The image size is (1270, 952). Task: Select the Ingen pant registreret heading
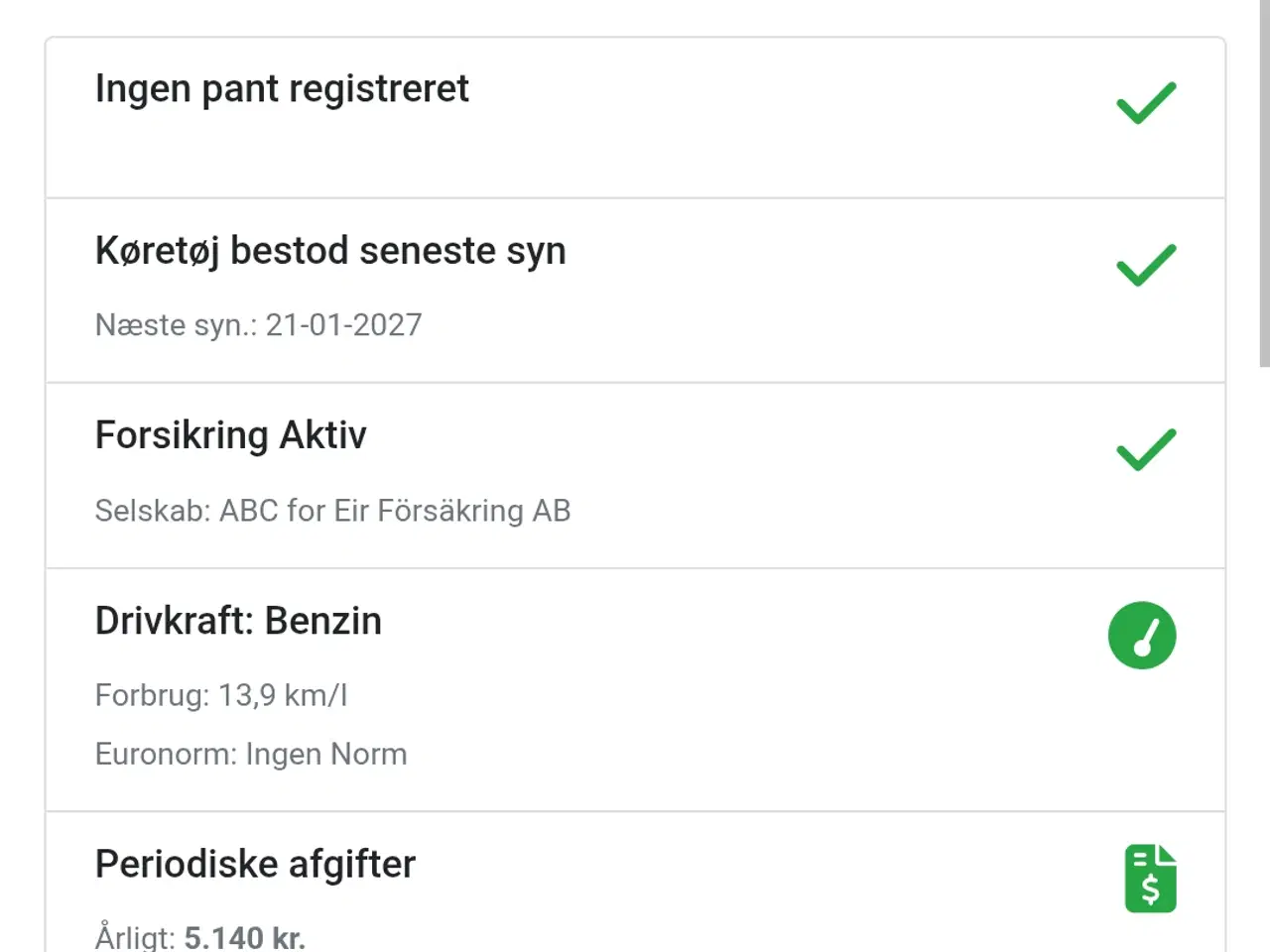pyautogui.click(x=282, y=89)
